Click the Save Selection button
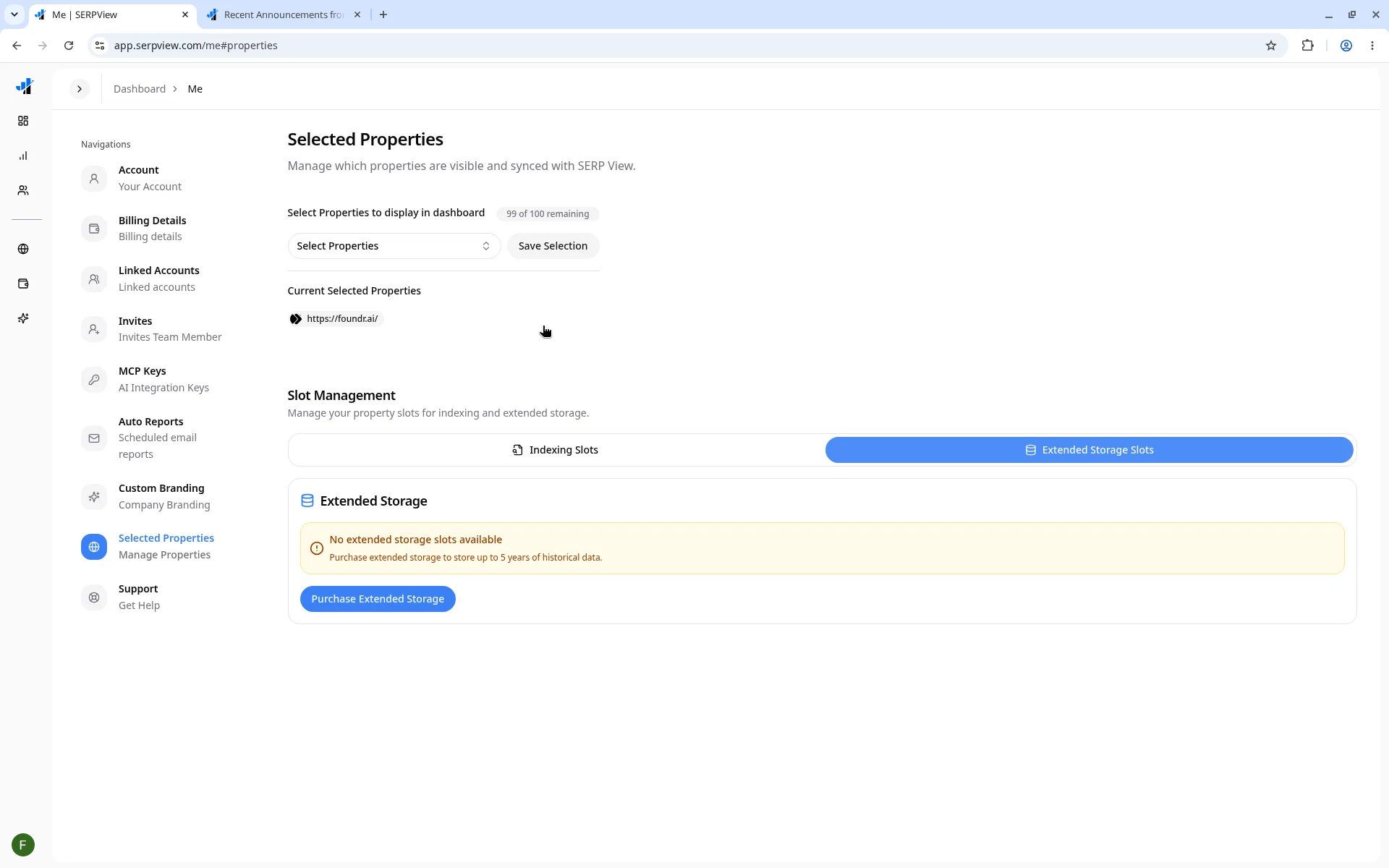Screen dimensions: 1389x868 553,246
